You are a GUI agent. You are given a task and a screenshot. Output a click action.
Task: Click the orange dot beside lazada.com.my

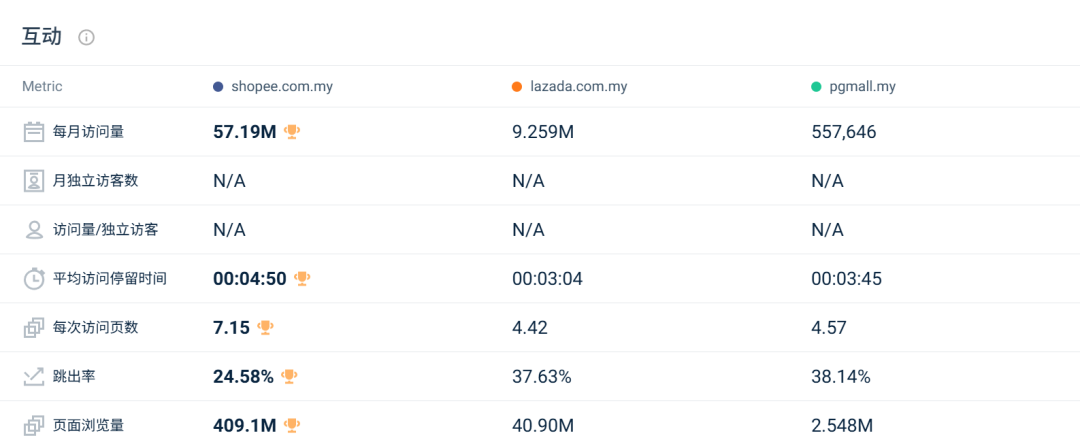[x=517, y=87]
